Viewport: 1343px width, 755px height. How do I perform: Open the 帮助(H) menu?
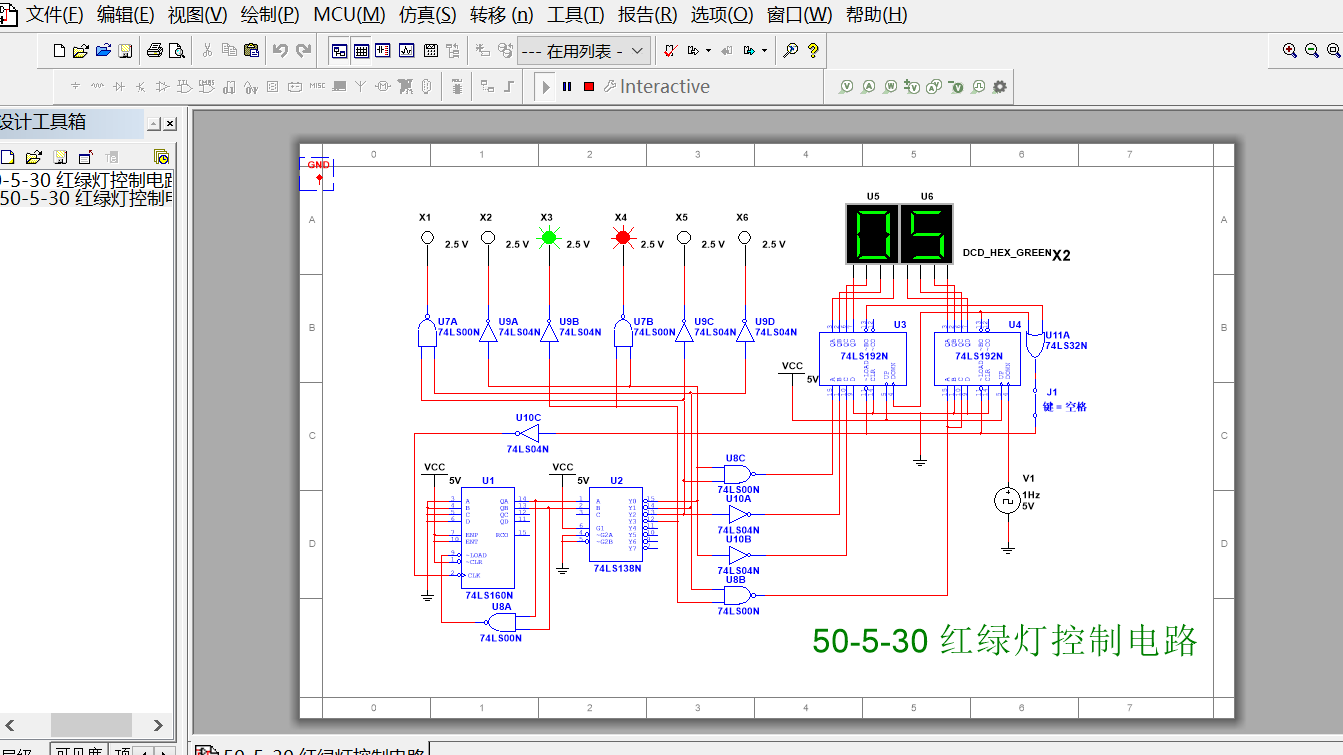[x=876, y=15]
